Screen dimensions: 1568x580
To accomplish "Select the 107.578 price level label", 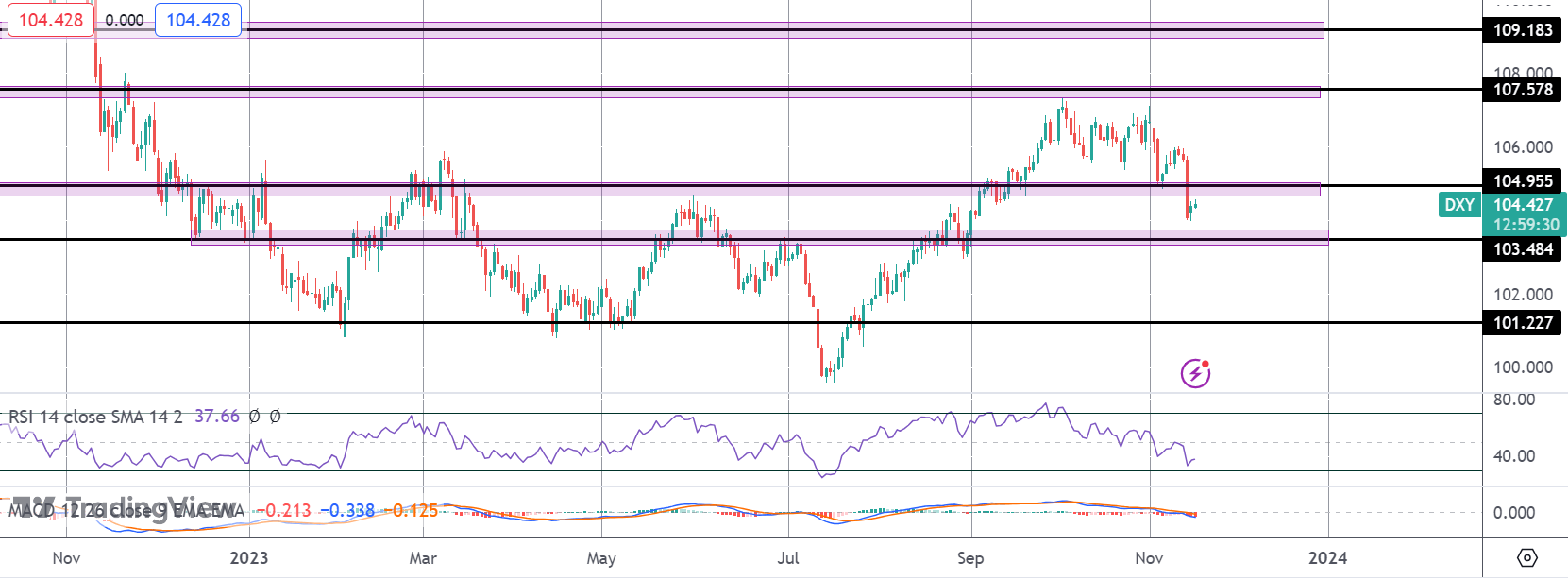I will click(1522, 90).
